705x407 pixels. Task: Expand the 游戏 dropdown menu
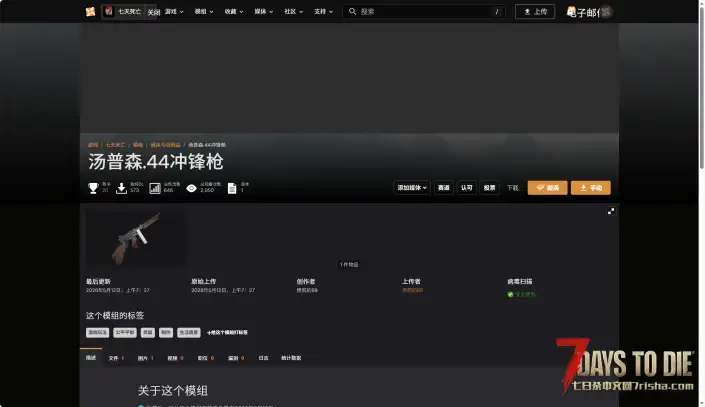tap(174, 12)
